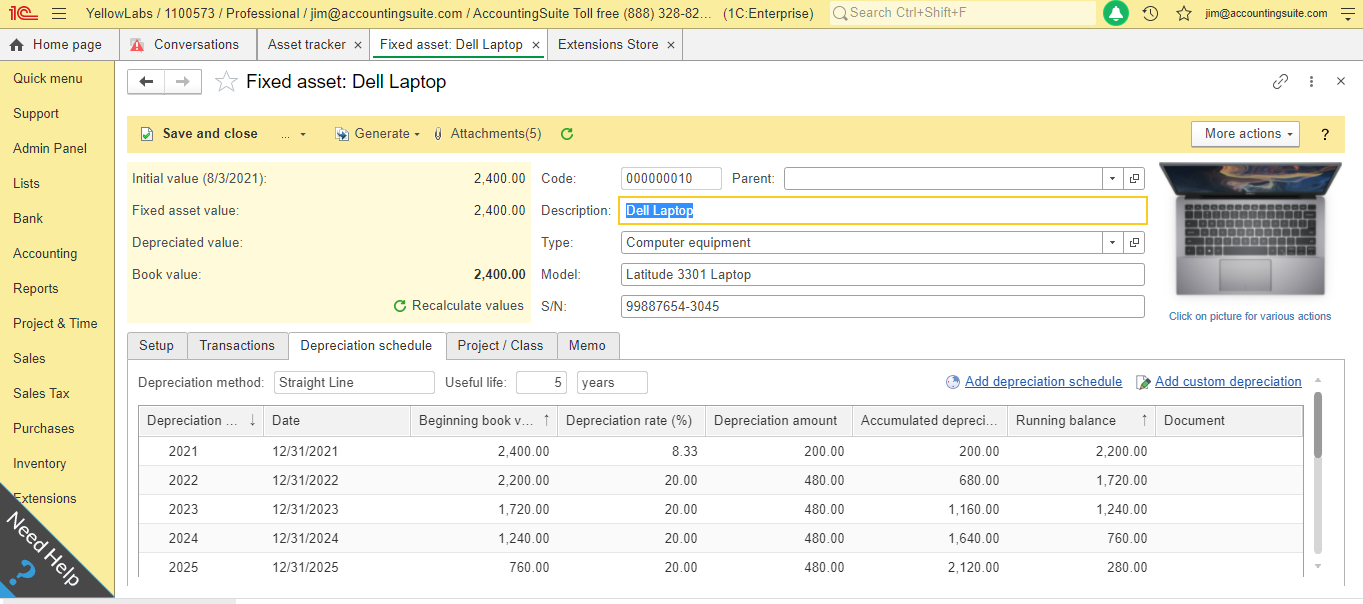
Task: Click jim@accountingsuite.com user name top right
Action: pyautogui.click(x=1266, y=14)
